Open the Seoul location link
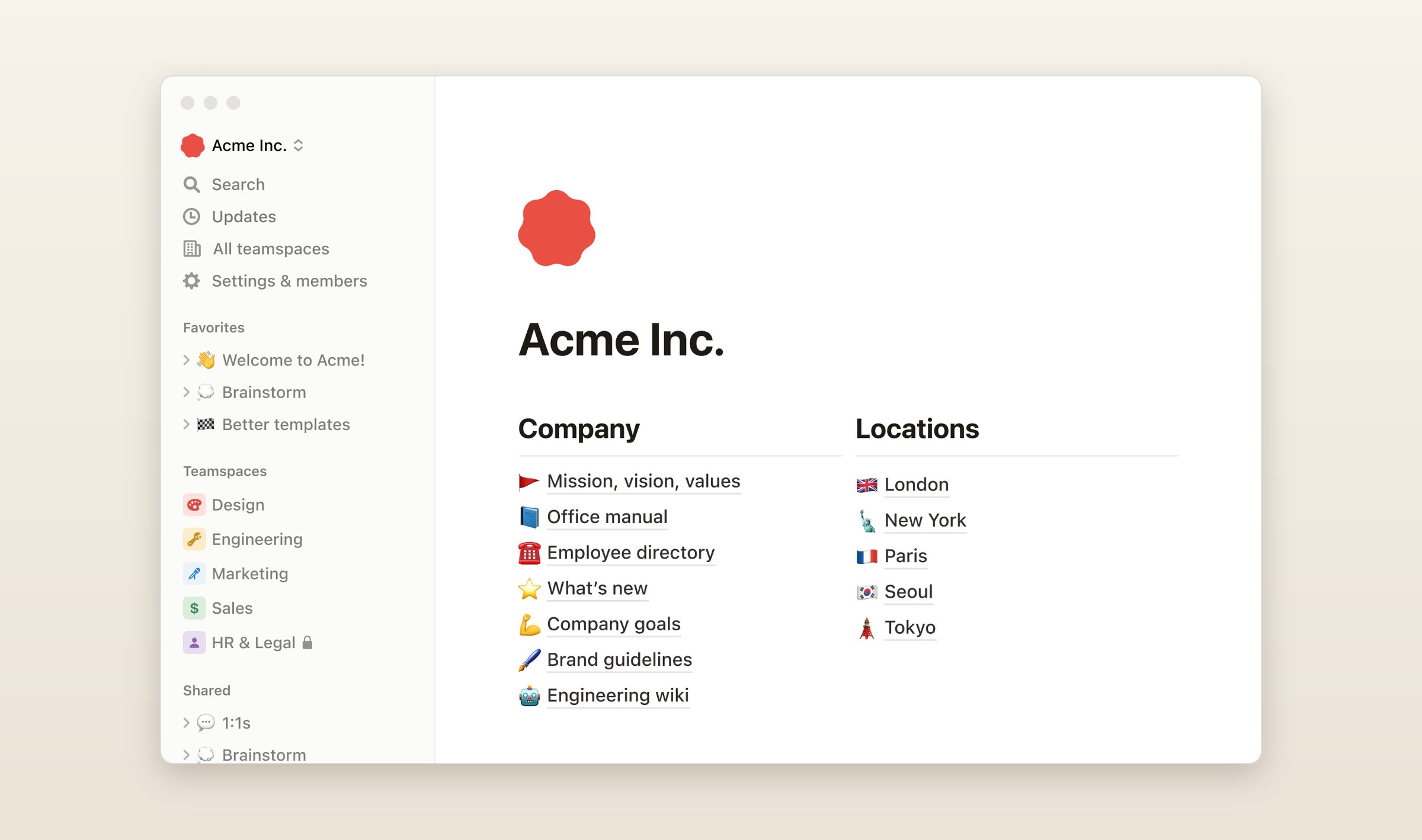Image resolution: width=1422 pixels, height=840 pixels. pos(908,591)
